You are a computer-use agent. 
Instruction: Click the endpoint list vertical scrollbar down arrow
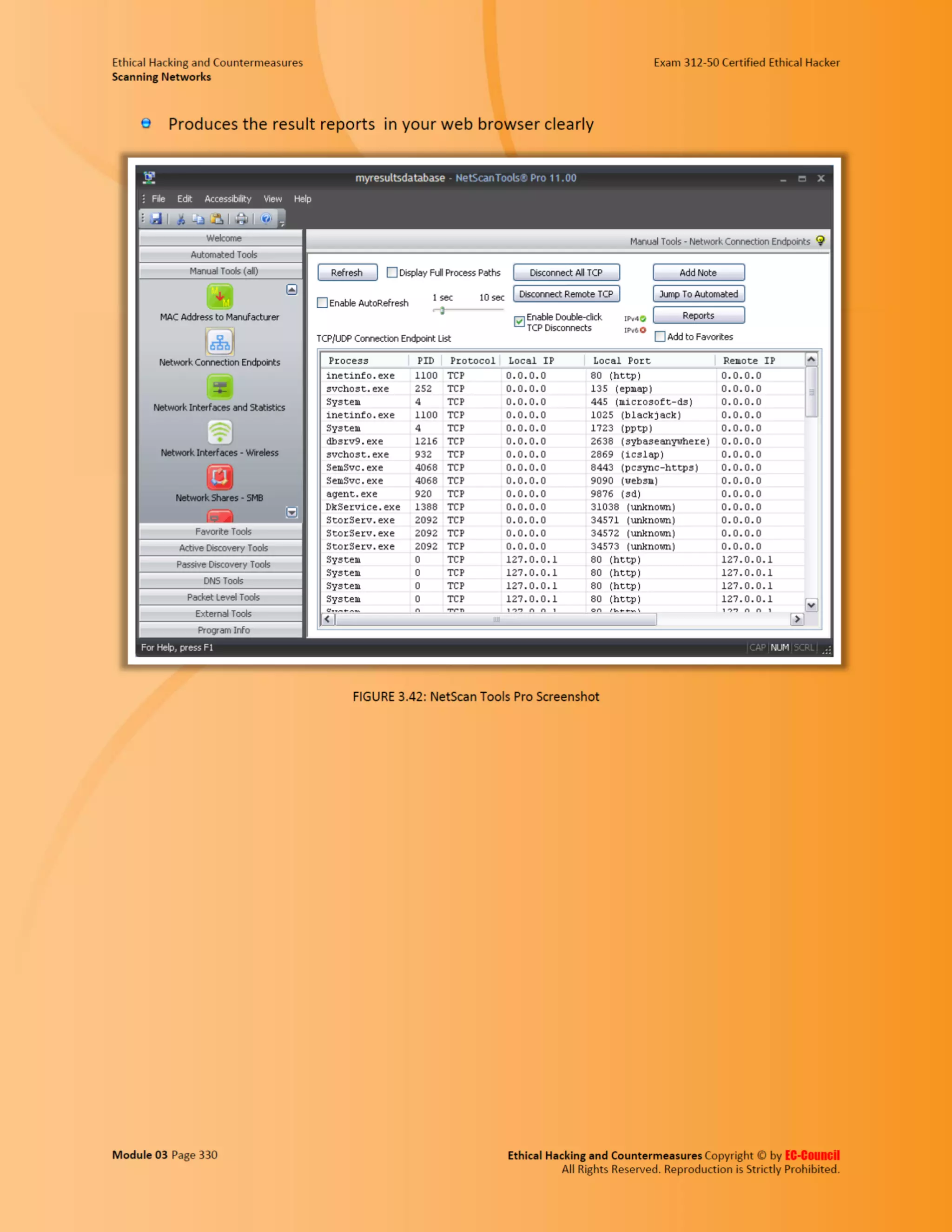[811, 605]
